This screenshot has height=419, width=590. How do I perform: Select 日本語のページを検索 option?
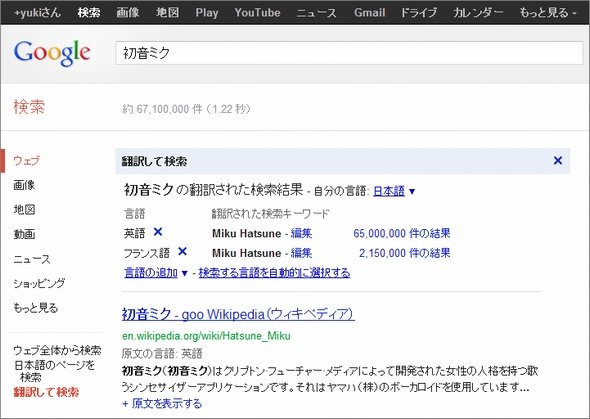[54, 371]
